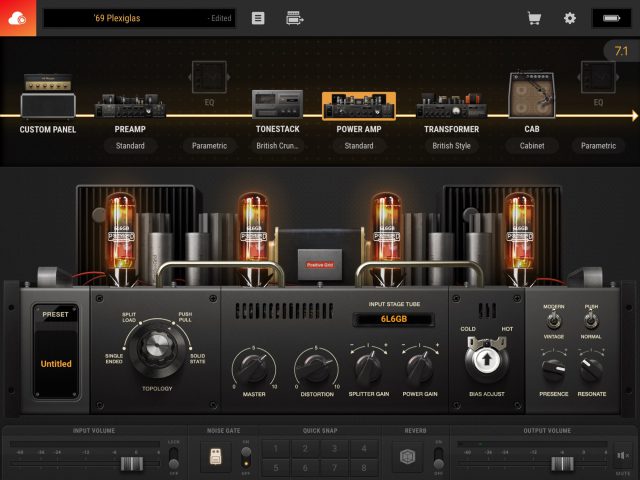Click the Power Gain knob

[420, 368]
